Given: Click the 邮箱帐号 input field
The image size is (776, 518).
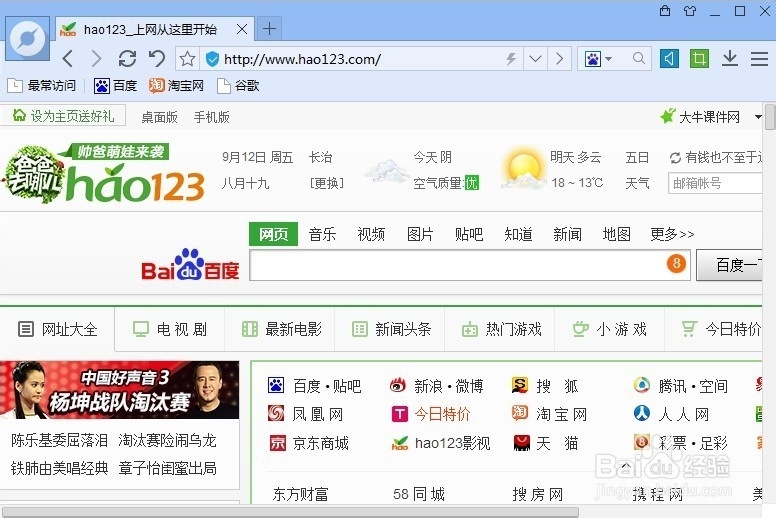Looking at the screenshot, I should pyautogui.click(x=715, y=183).
